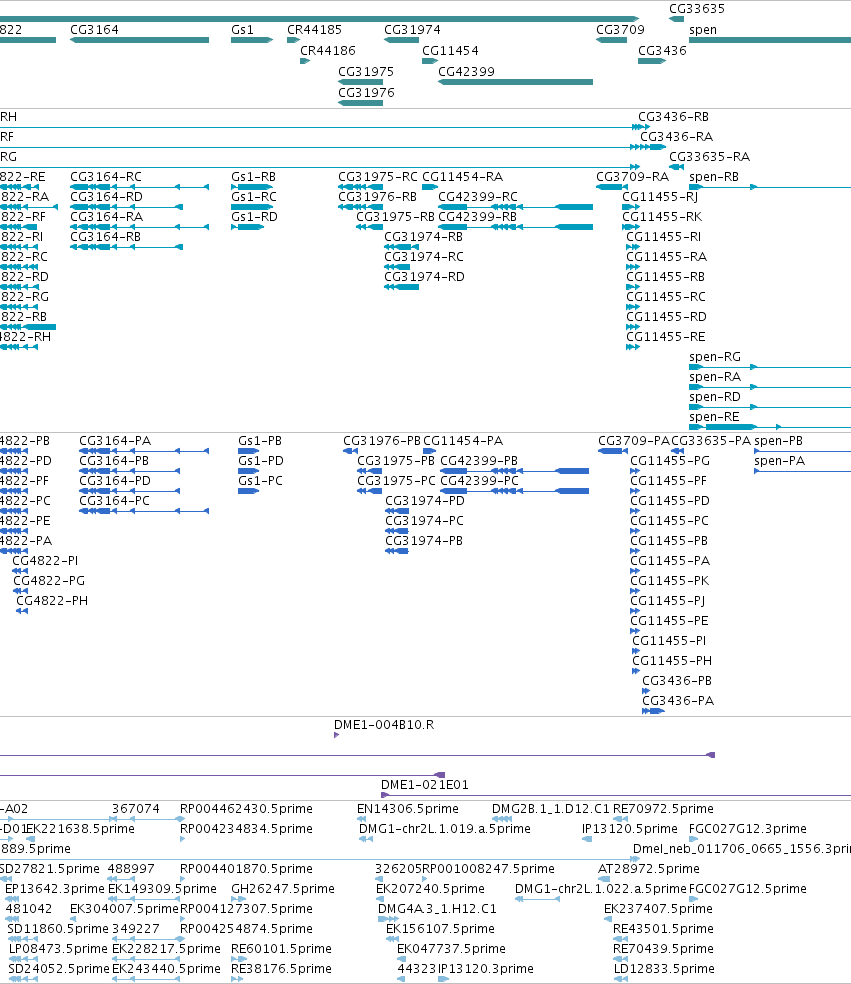Open the 'CG11454' gene label
The width and height of the screenshot is (851, 984).
450,51
